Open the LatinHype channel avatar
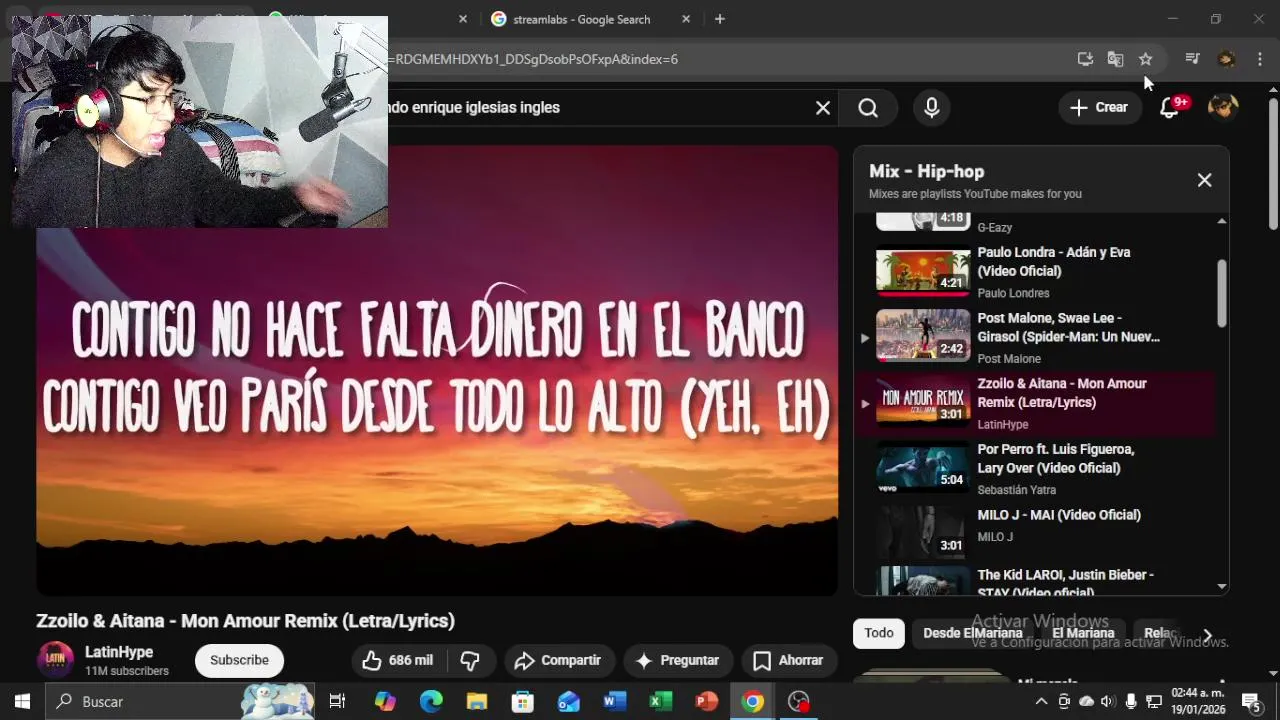The height and width of the screenshot is (720, 1280). [56, 660]
